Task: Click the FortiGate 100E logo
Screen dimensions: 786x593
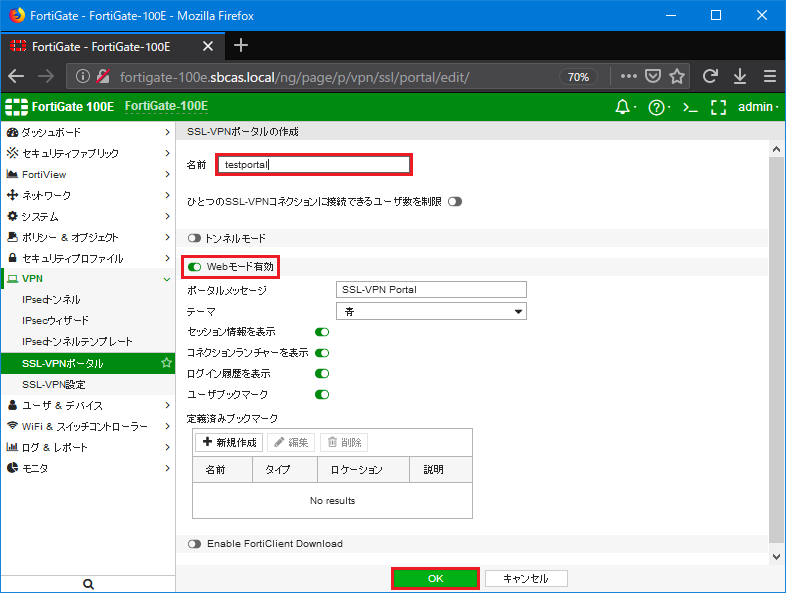Action: tap(60, 107)
